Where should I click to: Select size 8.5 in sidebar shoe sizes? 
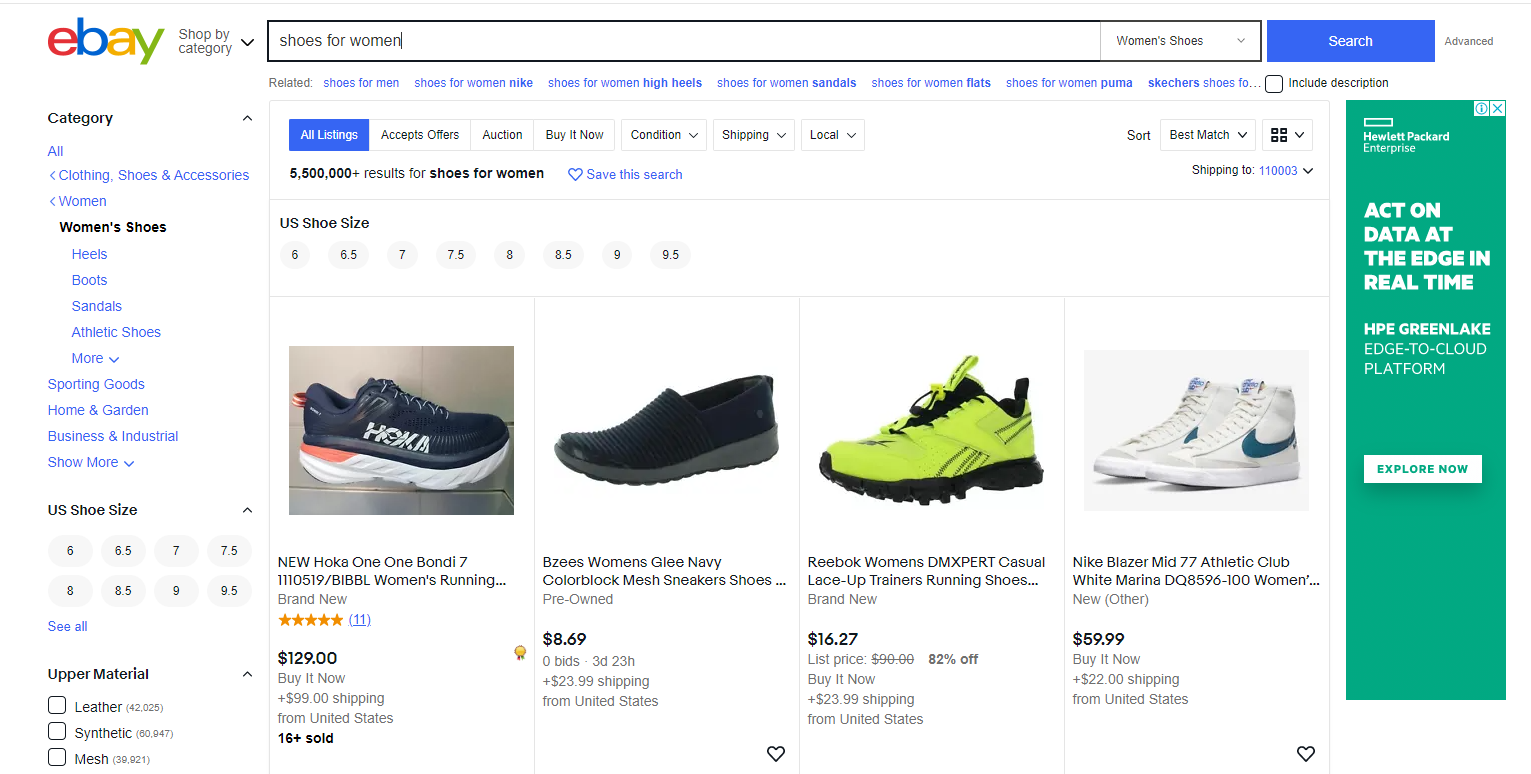123,591
